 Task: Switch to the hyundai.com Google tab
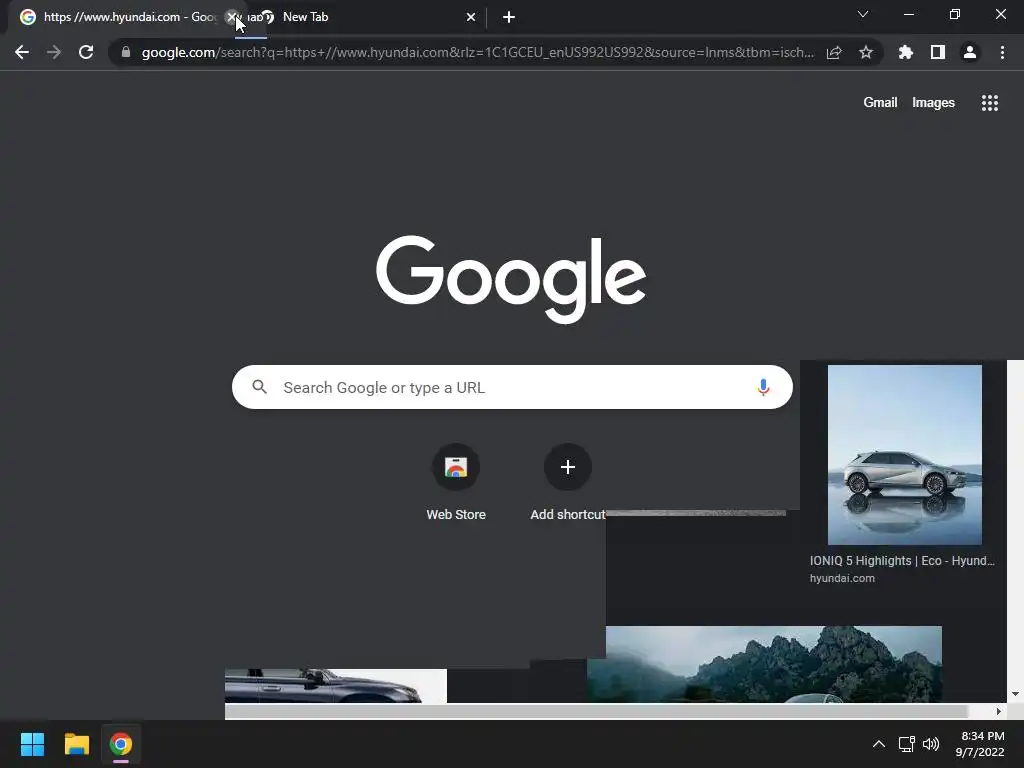[x=124, y=17]
